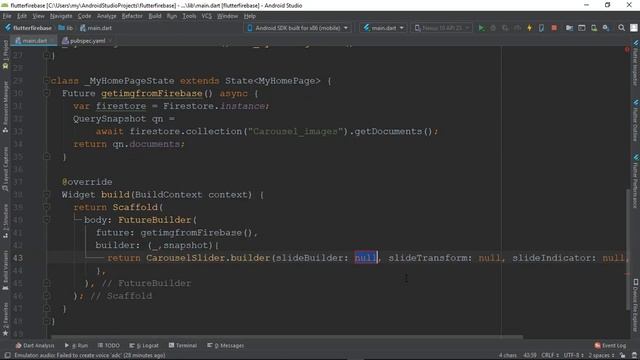The image size is (640, 360).
Task: Open Resource Manager side panel
Action: [5, 107]
